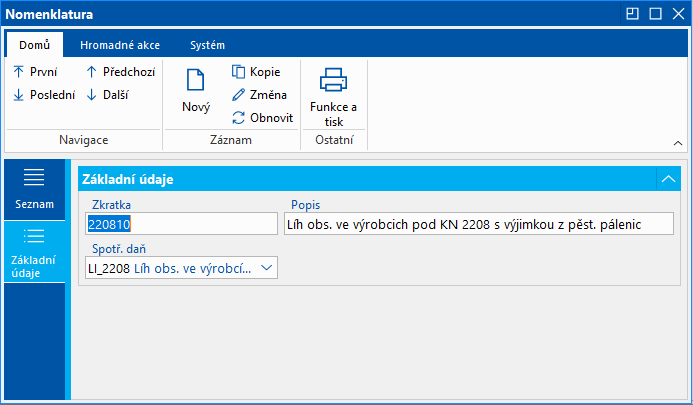Select the Domů ribbon tab

click(34, 45)
